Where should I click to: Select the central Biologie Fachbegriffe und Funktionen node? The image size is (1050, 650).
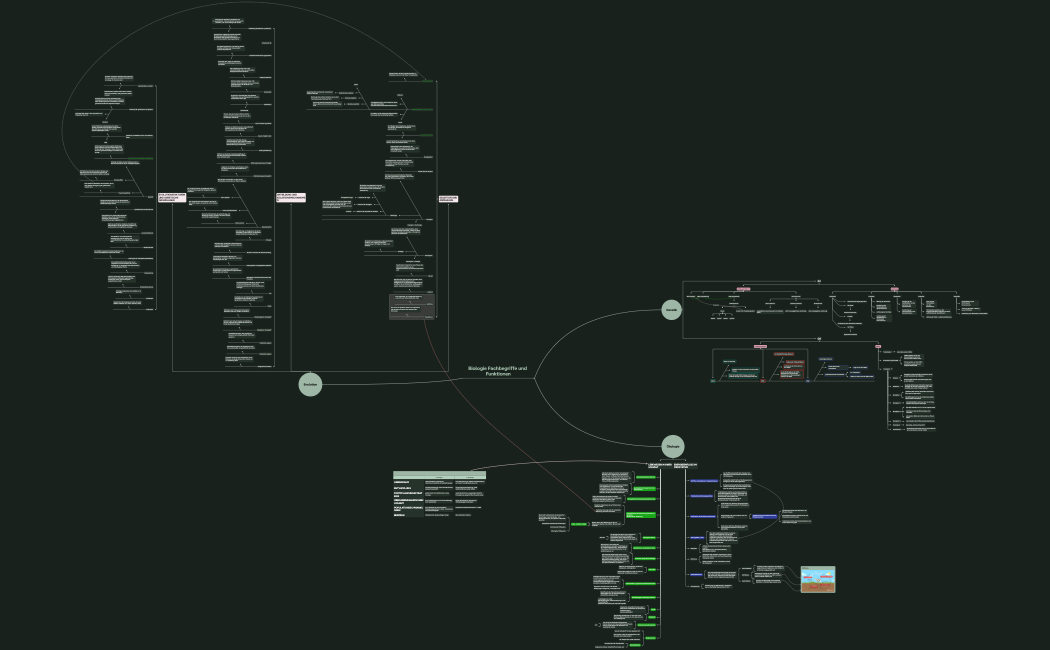click(497, 371)
